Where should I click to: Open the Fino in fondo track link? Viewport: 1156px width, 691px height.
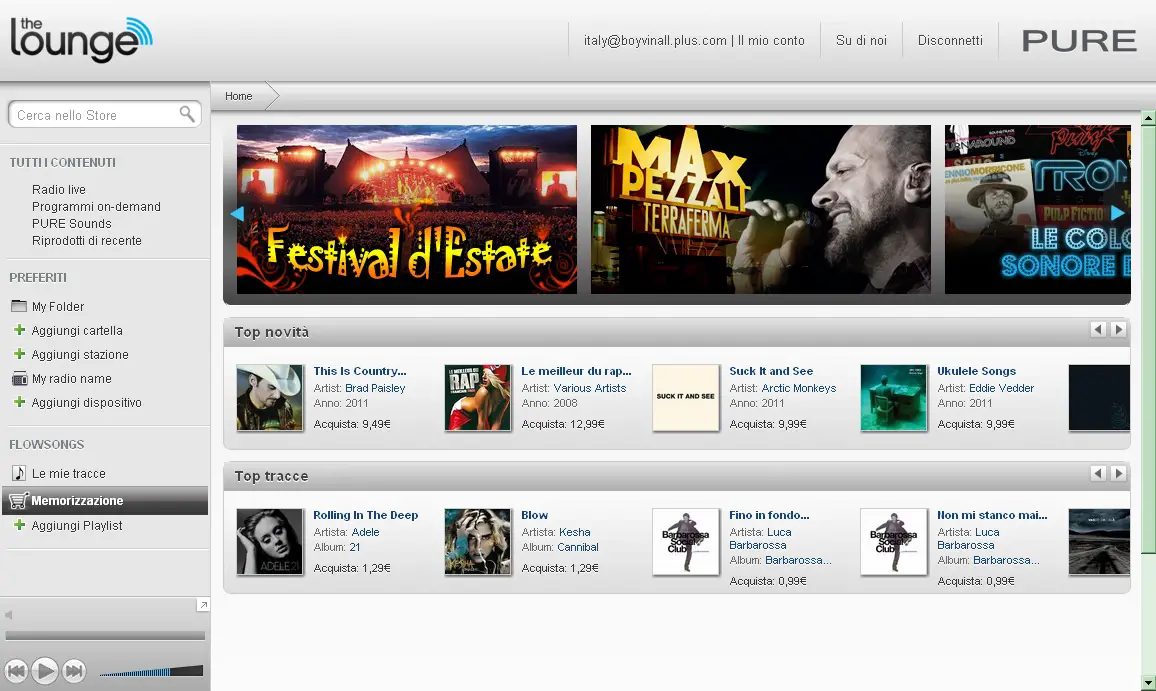pyautogui.click(x=769, y=515)
